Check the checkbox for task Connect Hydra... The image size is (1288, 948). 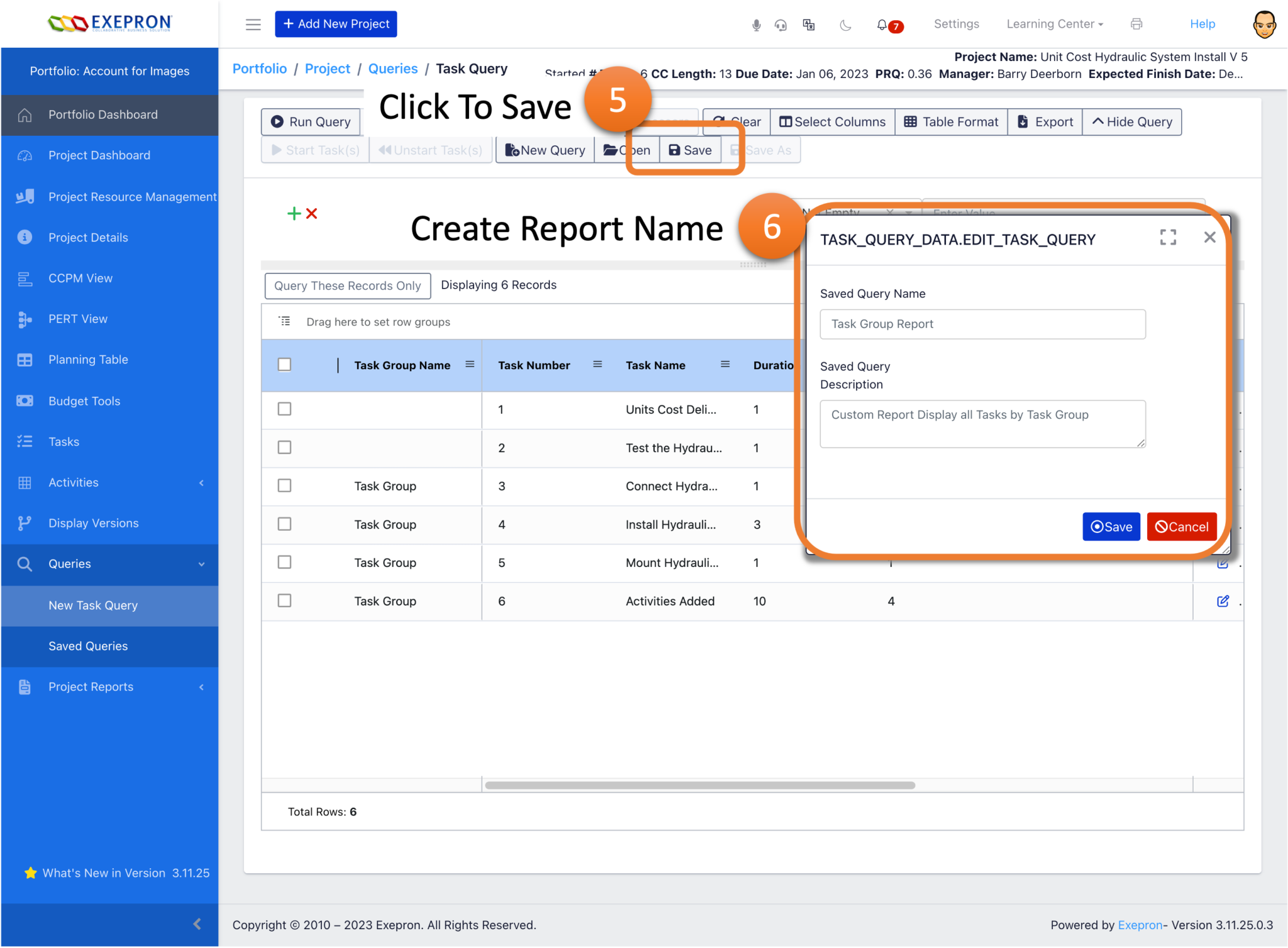284,485
